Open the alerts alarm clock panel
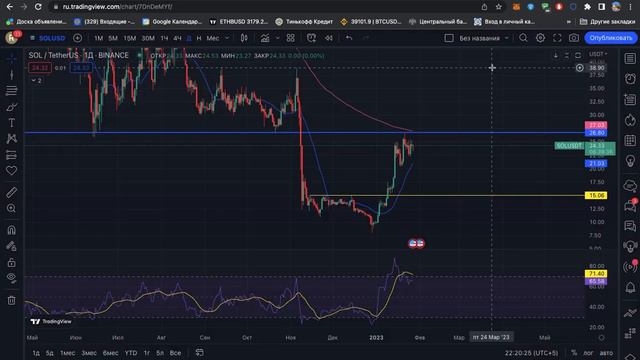640x360 pixels. pos(630,78)
